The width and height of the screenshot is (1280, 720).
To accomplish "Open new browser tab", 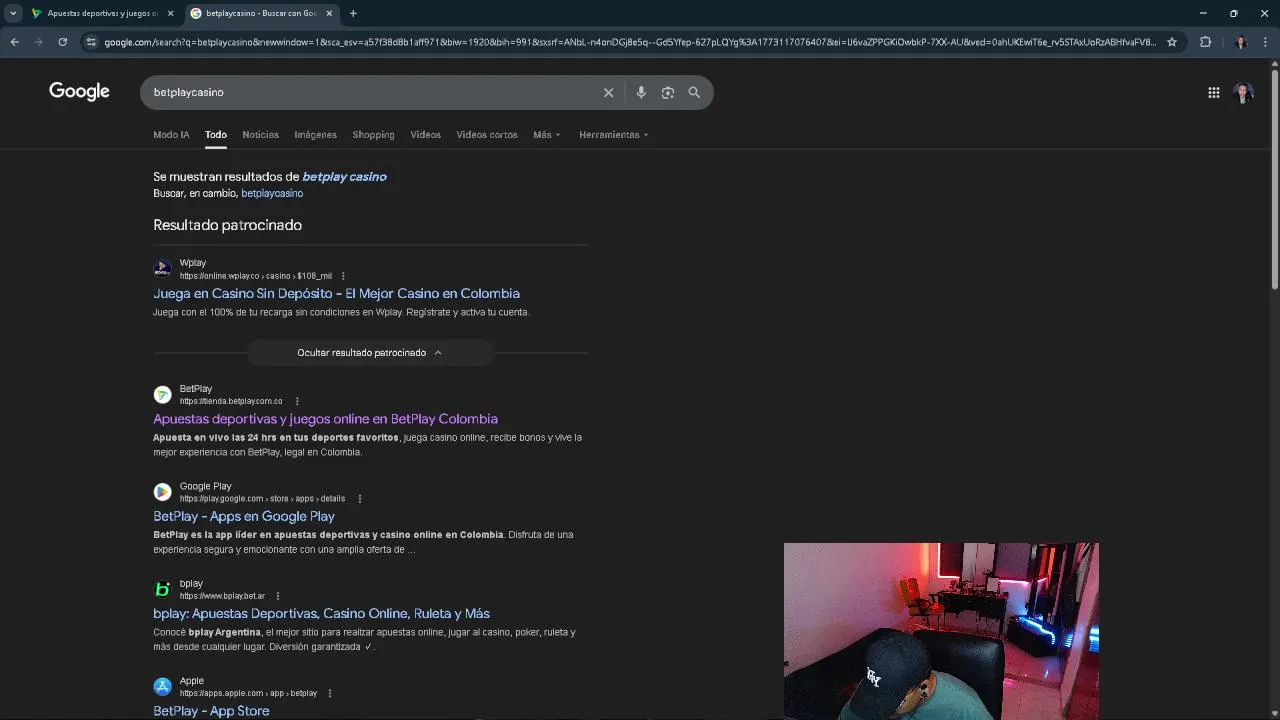I will point(353,13).
